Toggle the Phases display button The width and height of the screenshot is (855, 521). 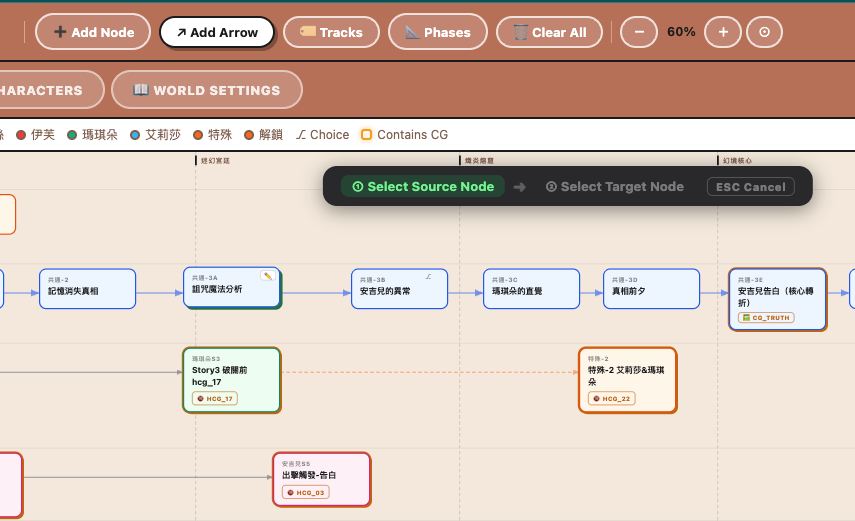click(438, 32)
